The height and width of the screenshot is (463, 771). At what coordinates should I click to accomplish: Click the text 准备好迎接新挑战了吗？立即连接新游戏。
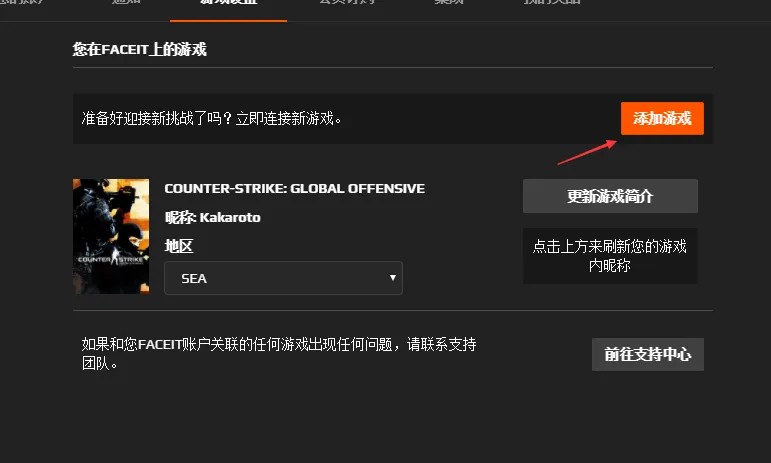[x=212, y=118]
